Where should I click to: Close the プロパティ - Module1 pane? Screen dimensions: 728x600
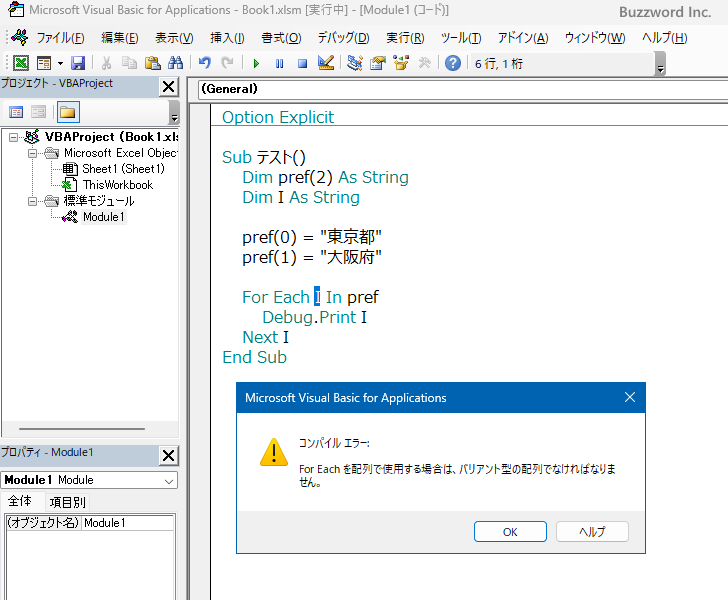[169, 456]
